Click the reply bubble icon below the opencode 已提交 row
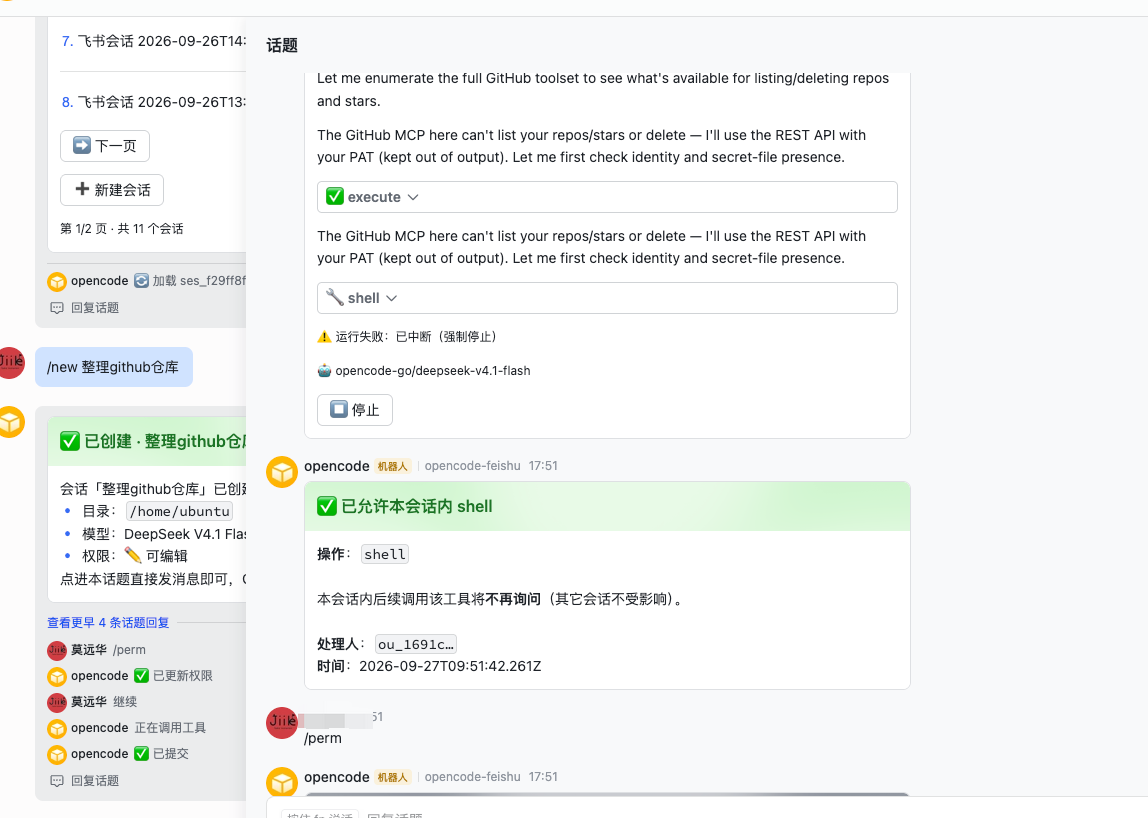Viewport: 1148px width, 818px height. [56, 781]
